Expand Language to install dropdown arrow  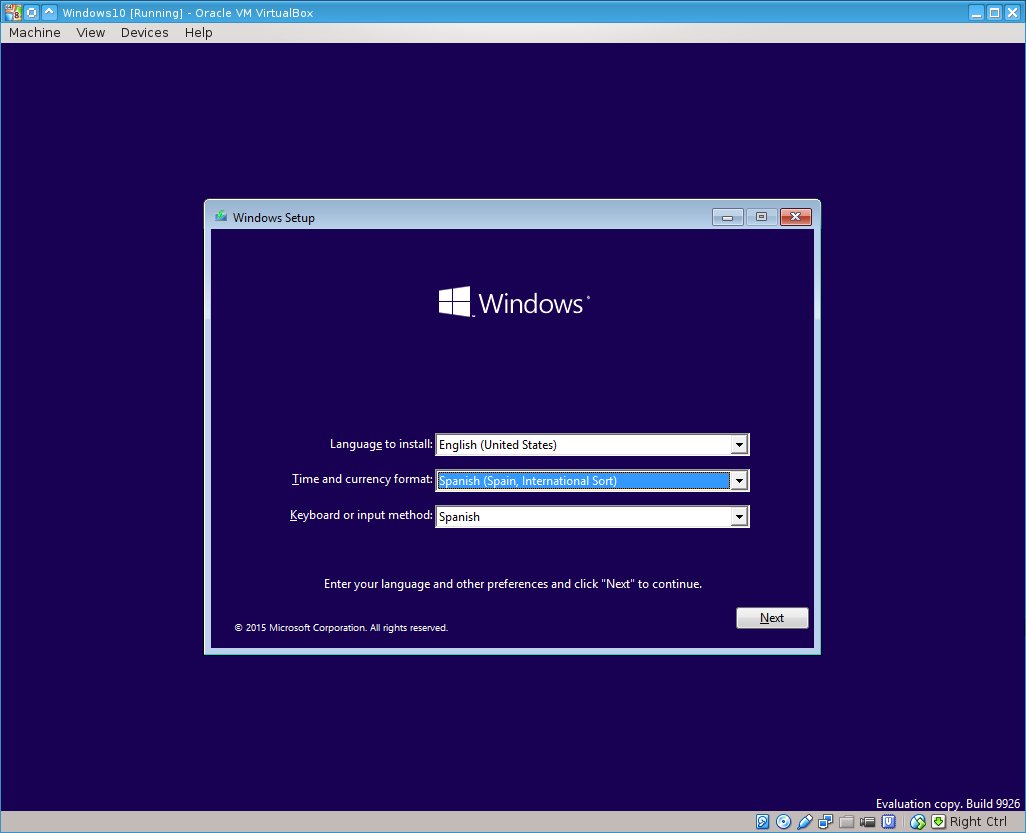(739, 445)
